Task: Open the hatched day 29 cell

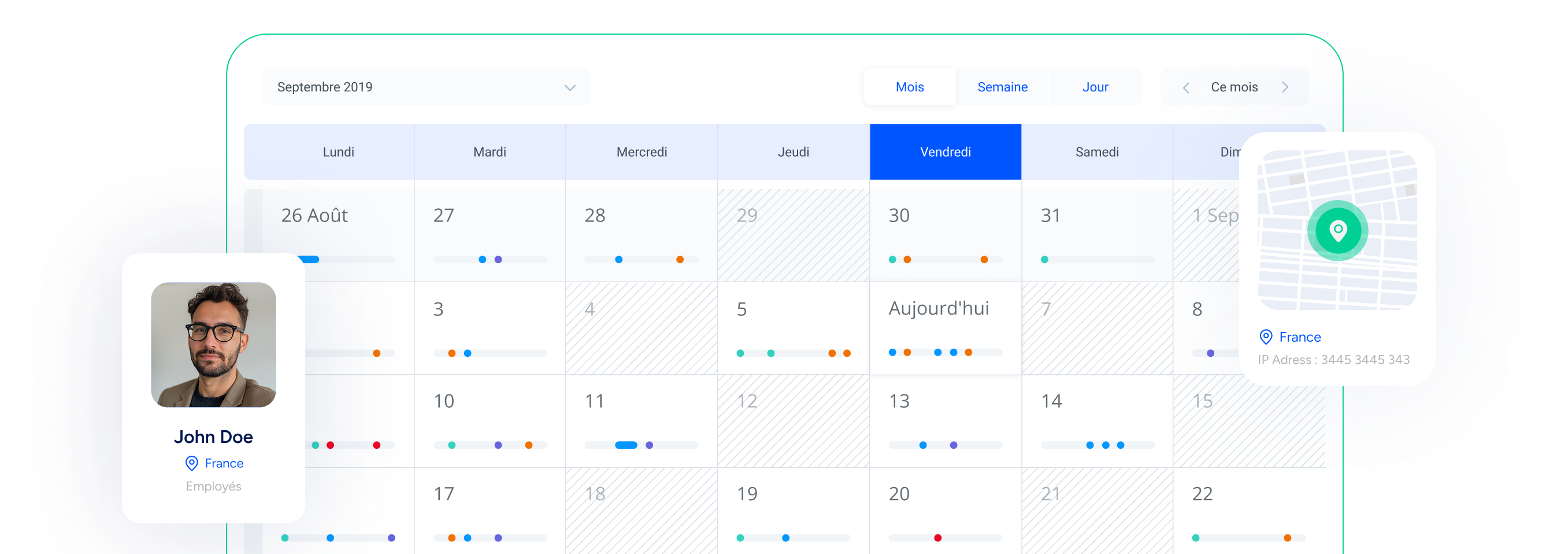Action: [x=793, y=235]
